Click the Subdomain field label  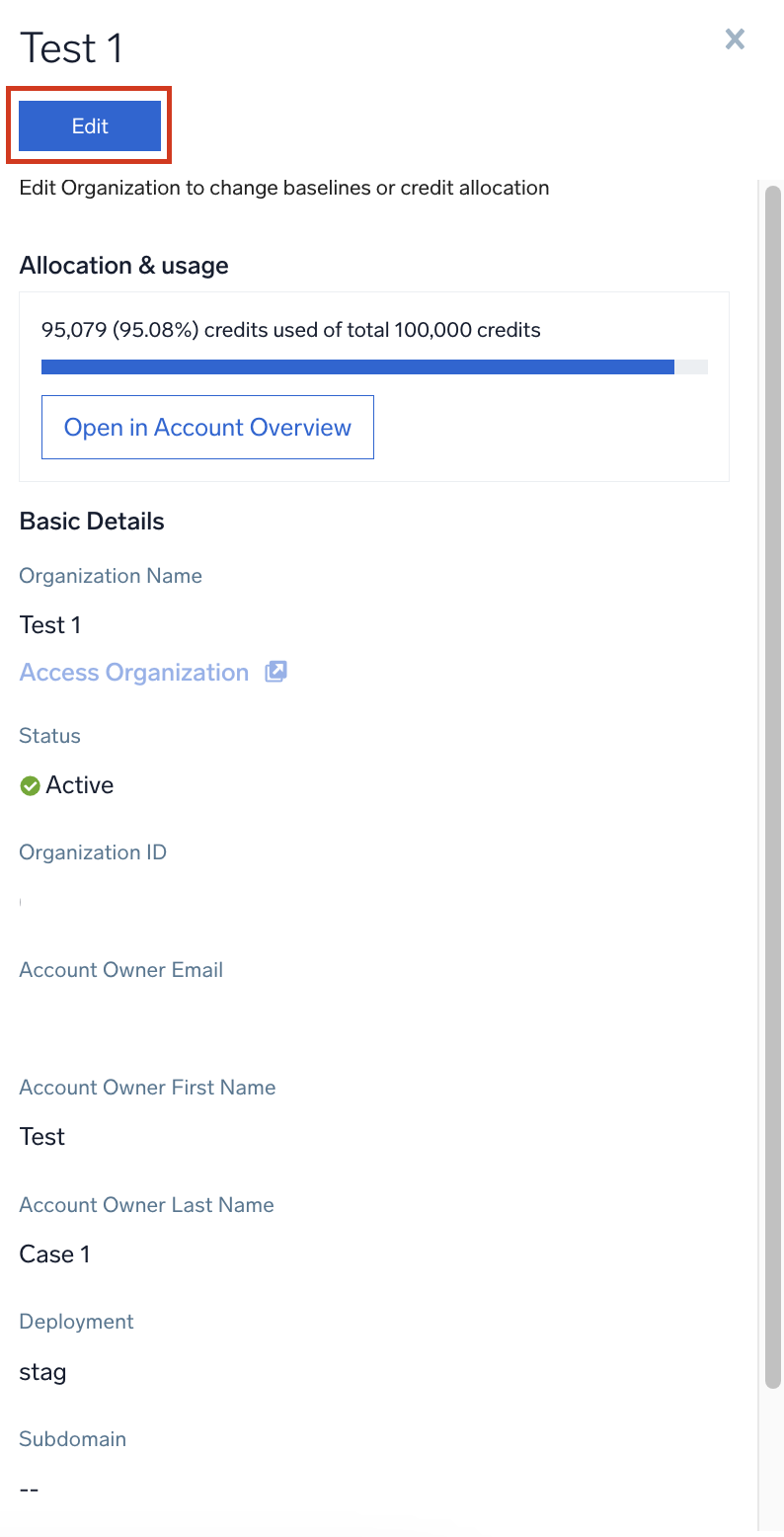point(73,1439)
